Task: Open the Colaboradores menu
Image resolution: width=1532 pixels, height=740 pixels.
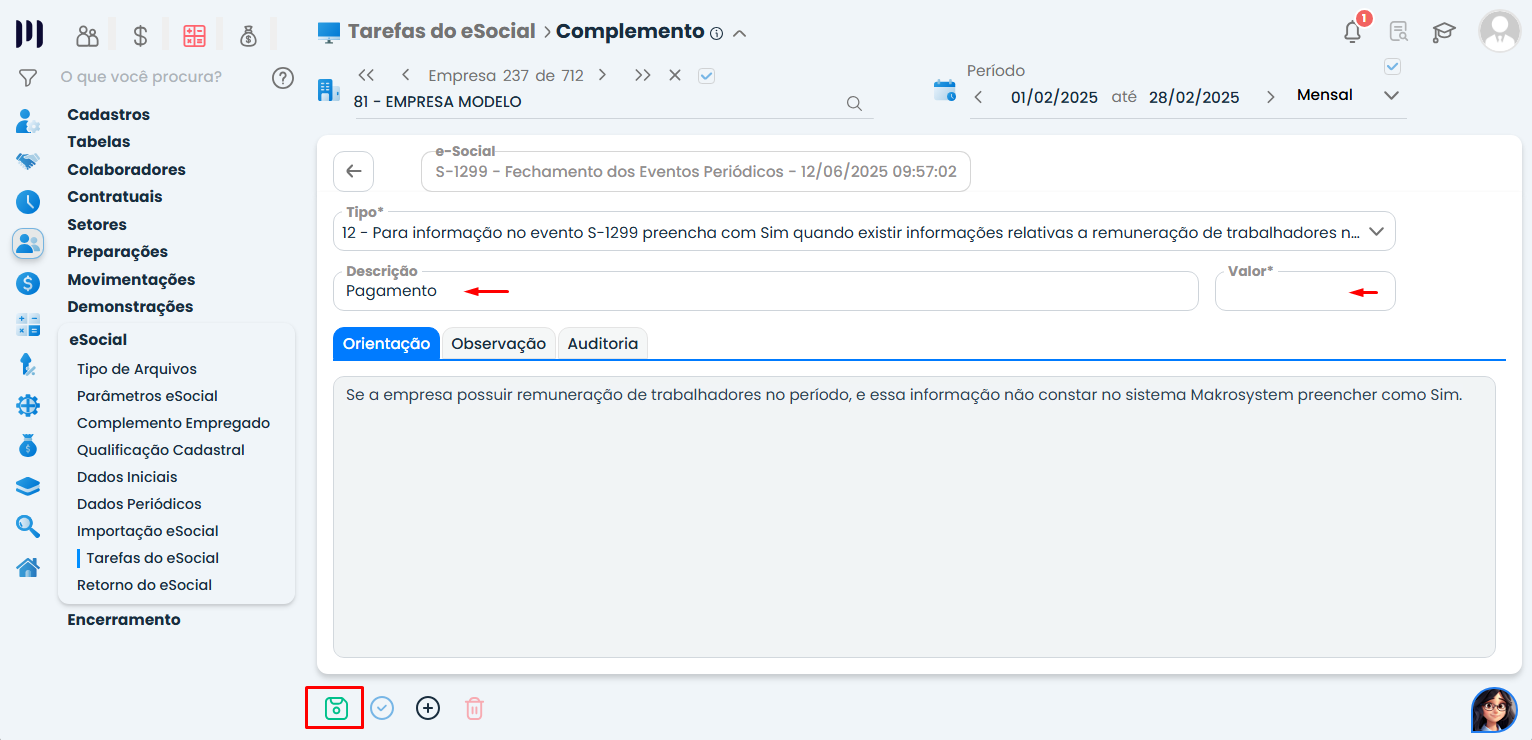Action: [127, 169]
